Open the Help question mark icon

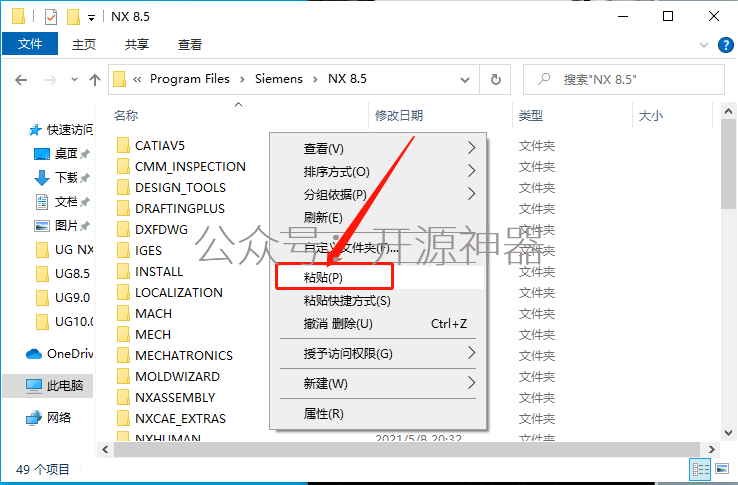click(726, 45)
